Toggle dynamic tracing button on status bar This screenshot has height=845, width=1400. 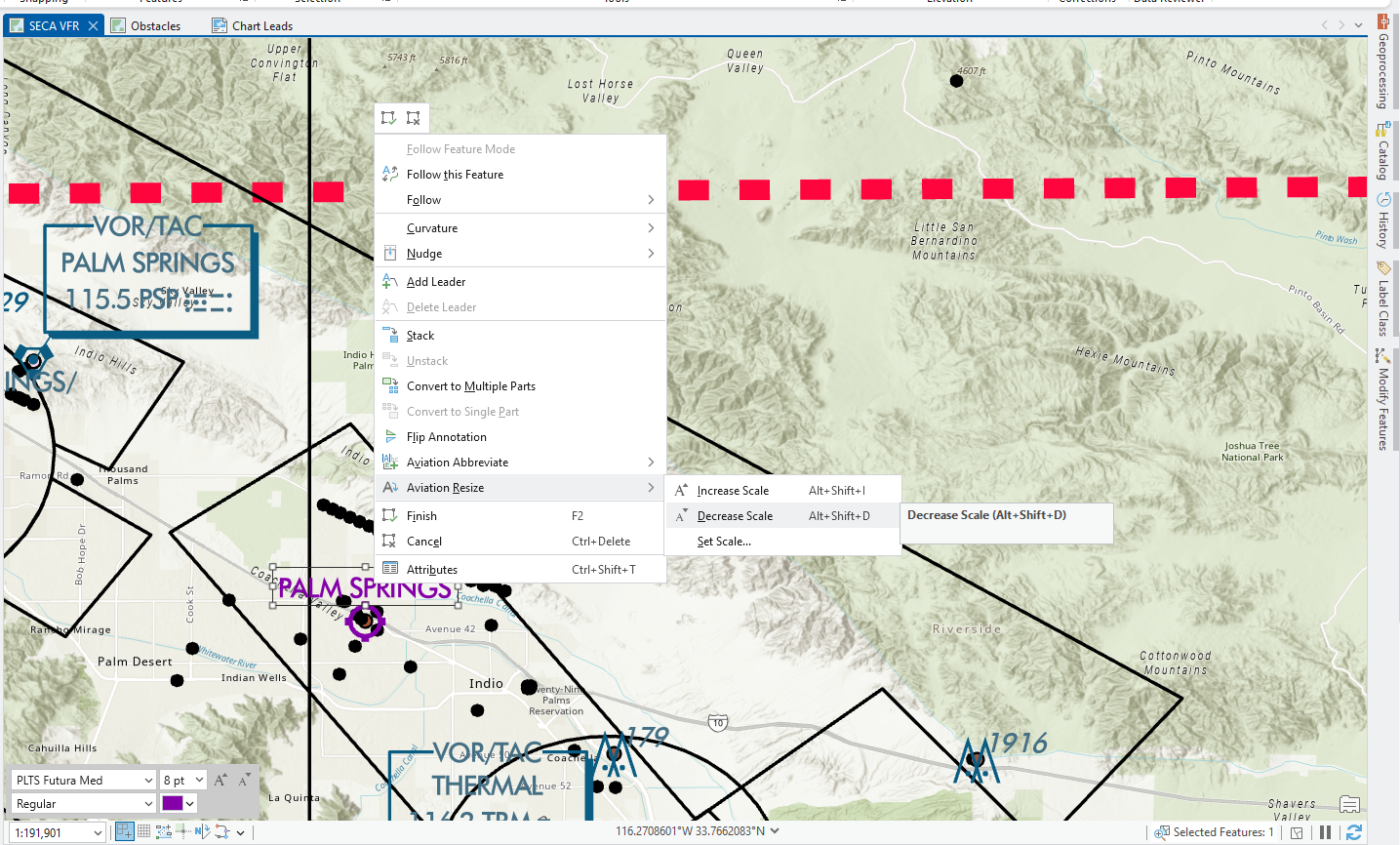[x=221, y=831]
